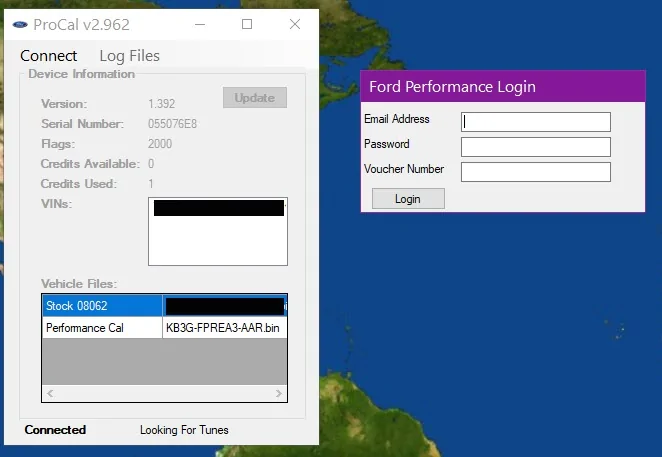Focus the Email Address input field
Viewport: 662px width, 457px height.
[x=536, y=122]
